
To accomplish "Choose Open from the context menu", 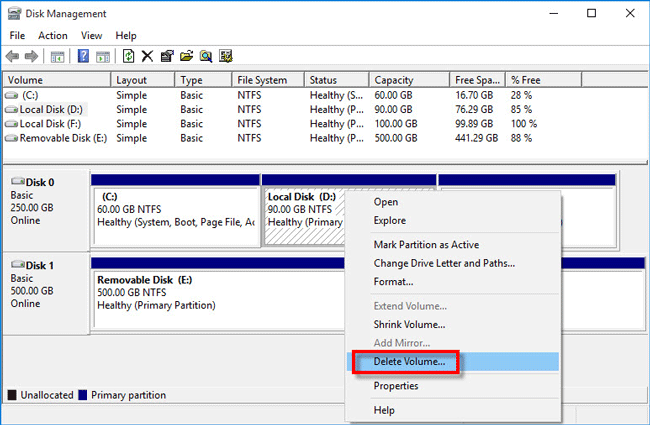I will [453, 202].
